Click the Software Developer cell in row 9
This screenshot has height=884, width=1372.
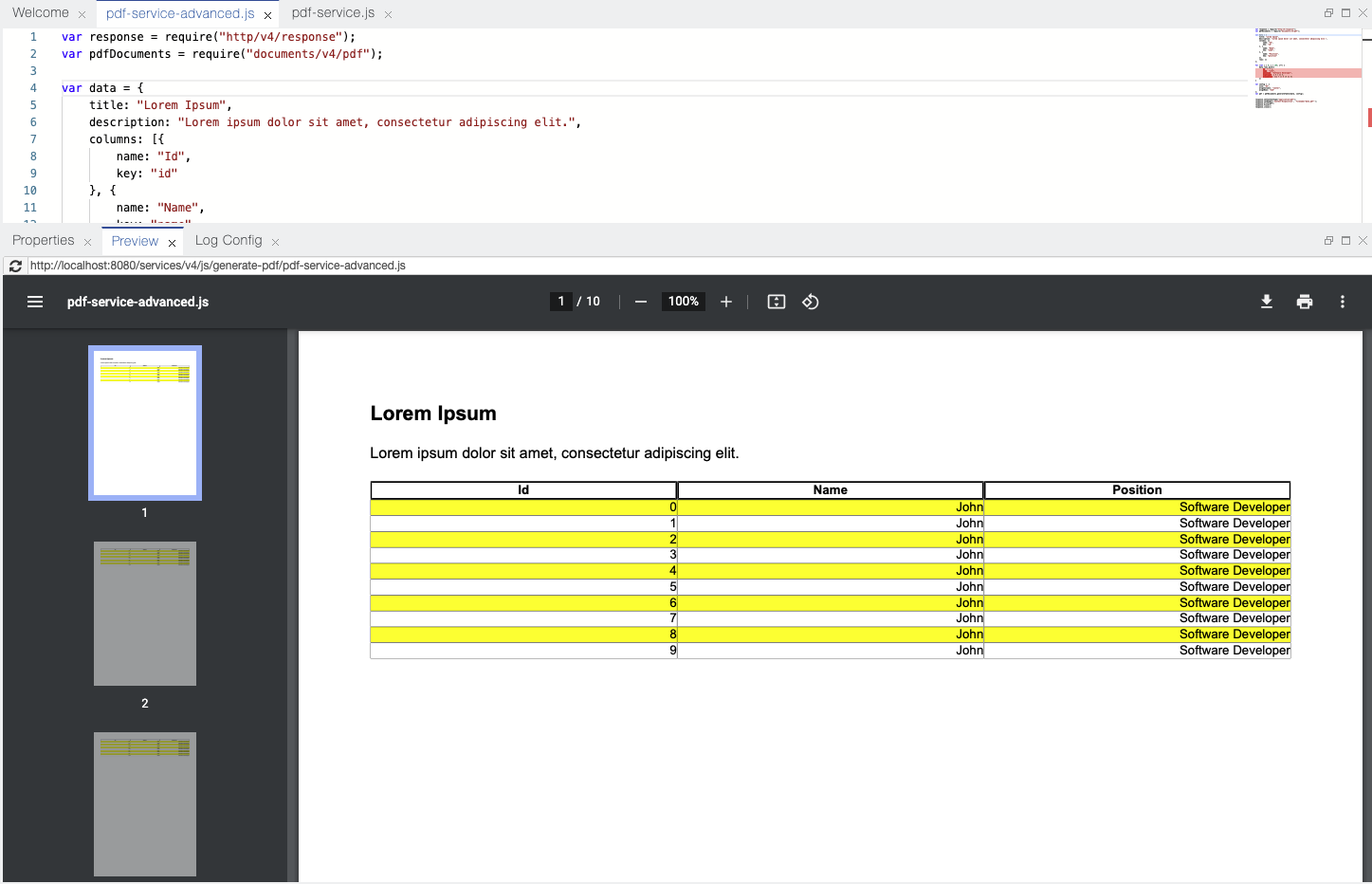coord(1138,651)
